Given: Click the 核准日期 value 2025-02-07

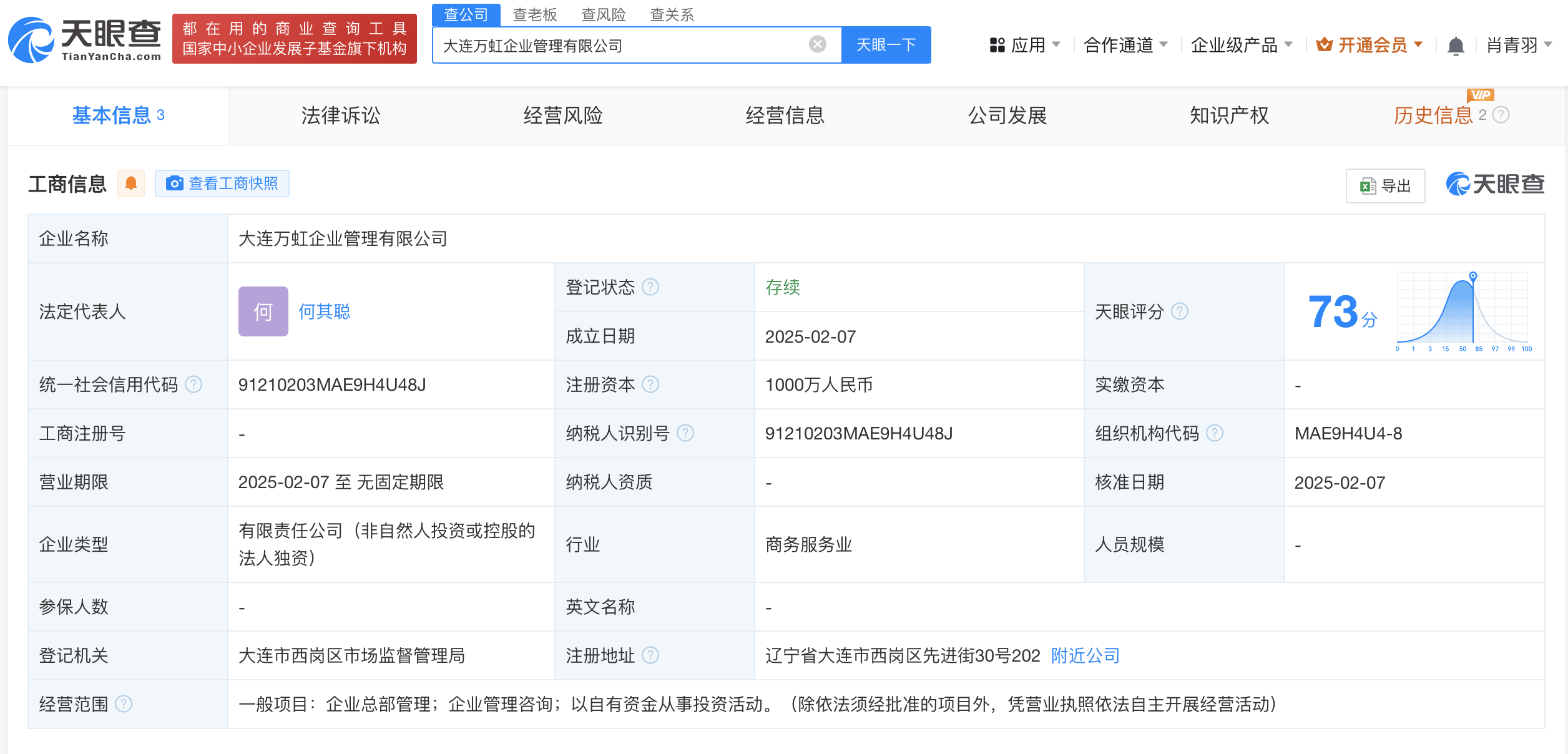Looking at the screenshot, I should click(x=1340, y=482).
